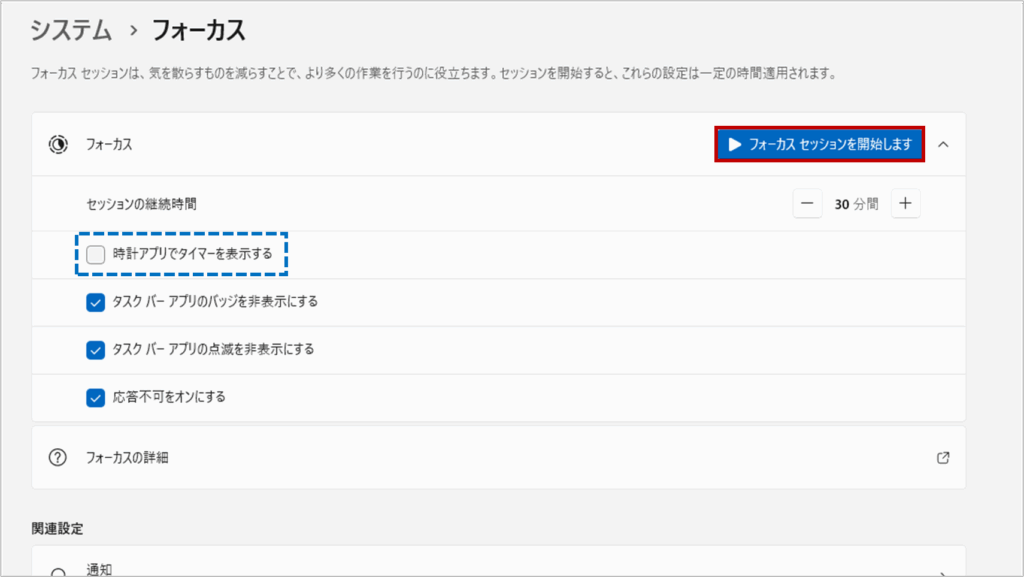Click the focus timer icon beside フォーカス
This screenshot has height=577, width=1024.
click(x=58, y=144)
